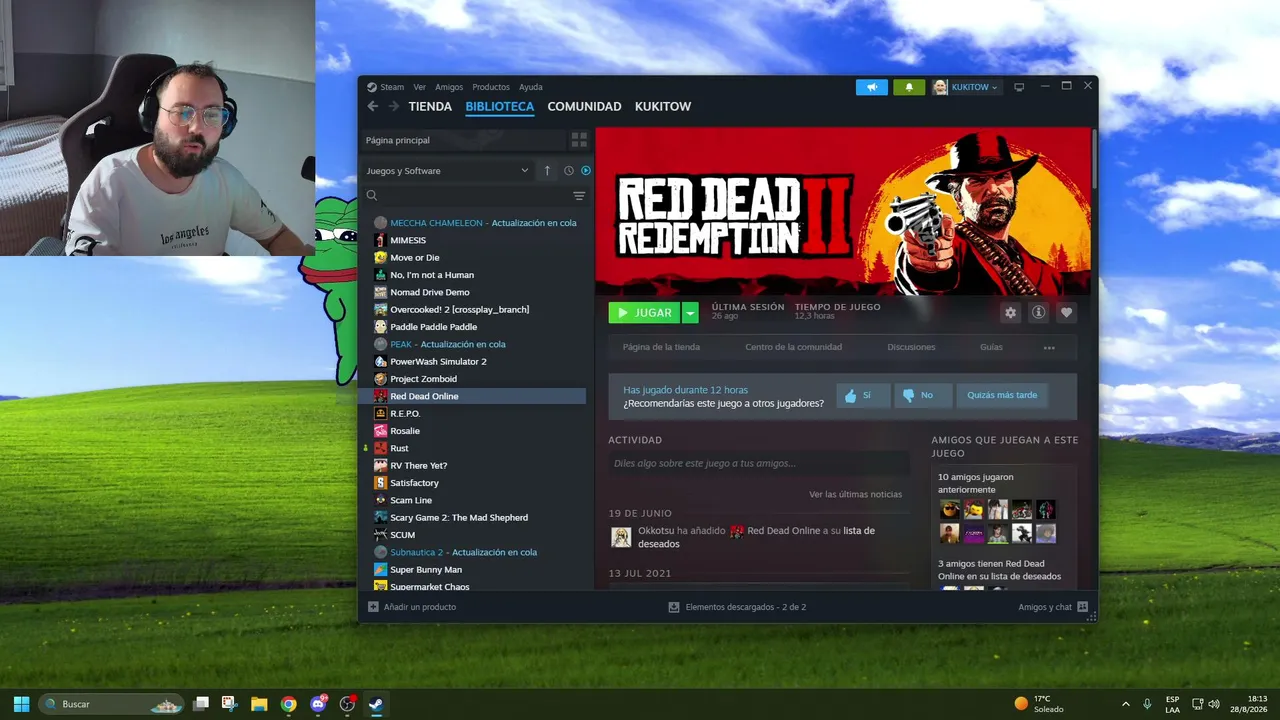Open the Amigos menu
The width and height of the screenshot is (1280, 720).
click(x=449, y=87)
